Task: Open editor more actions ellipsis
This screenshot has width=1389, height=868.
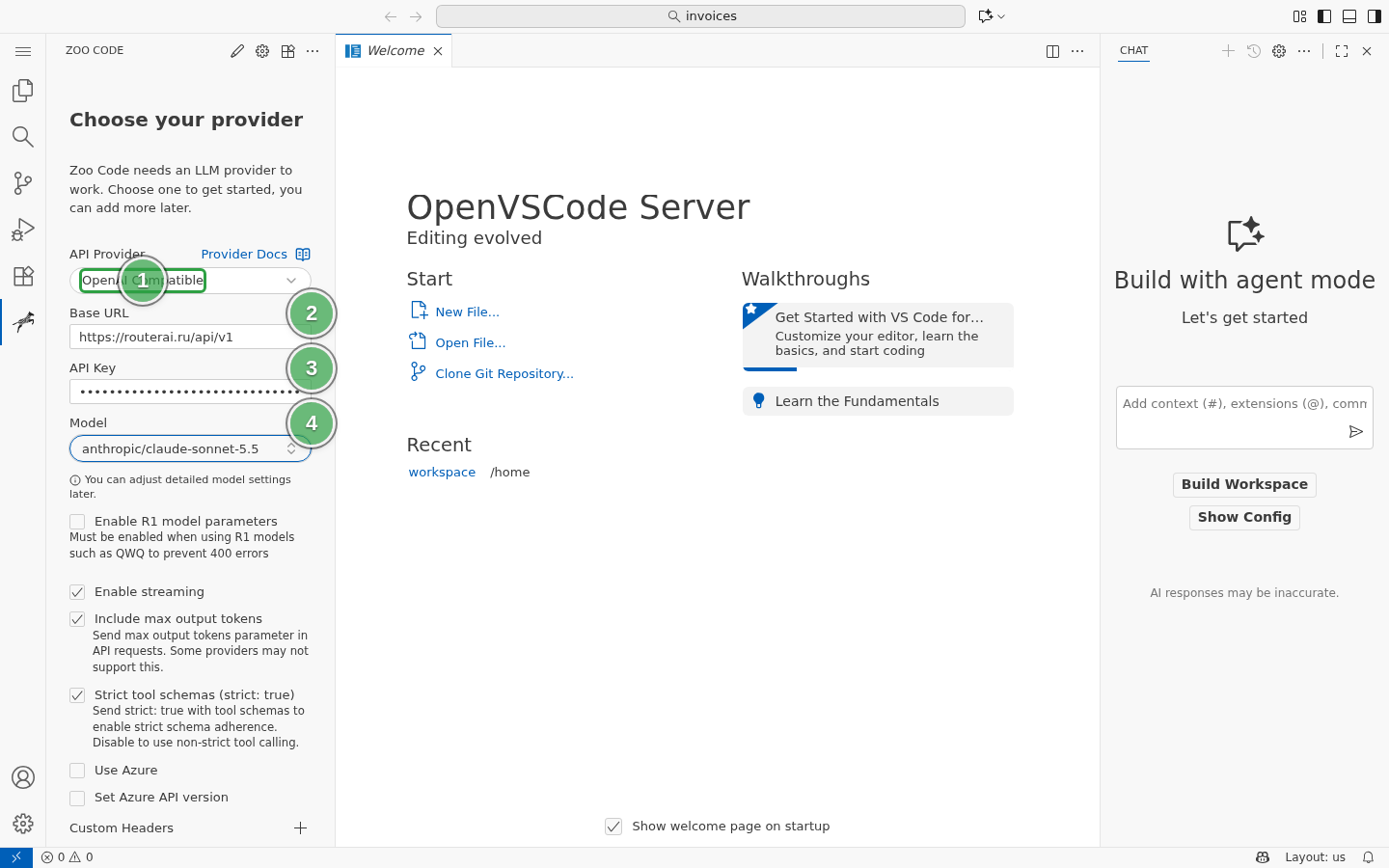Action: [x=1077, y=51]
